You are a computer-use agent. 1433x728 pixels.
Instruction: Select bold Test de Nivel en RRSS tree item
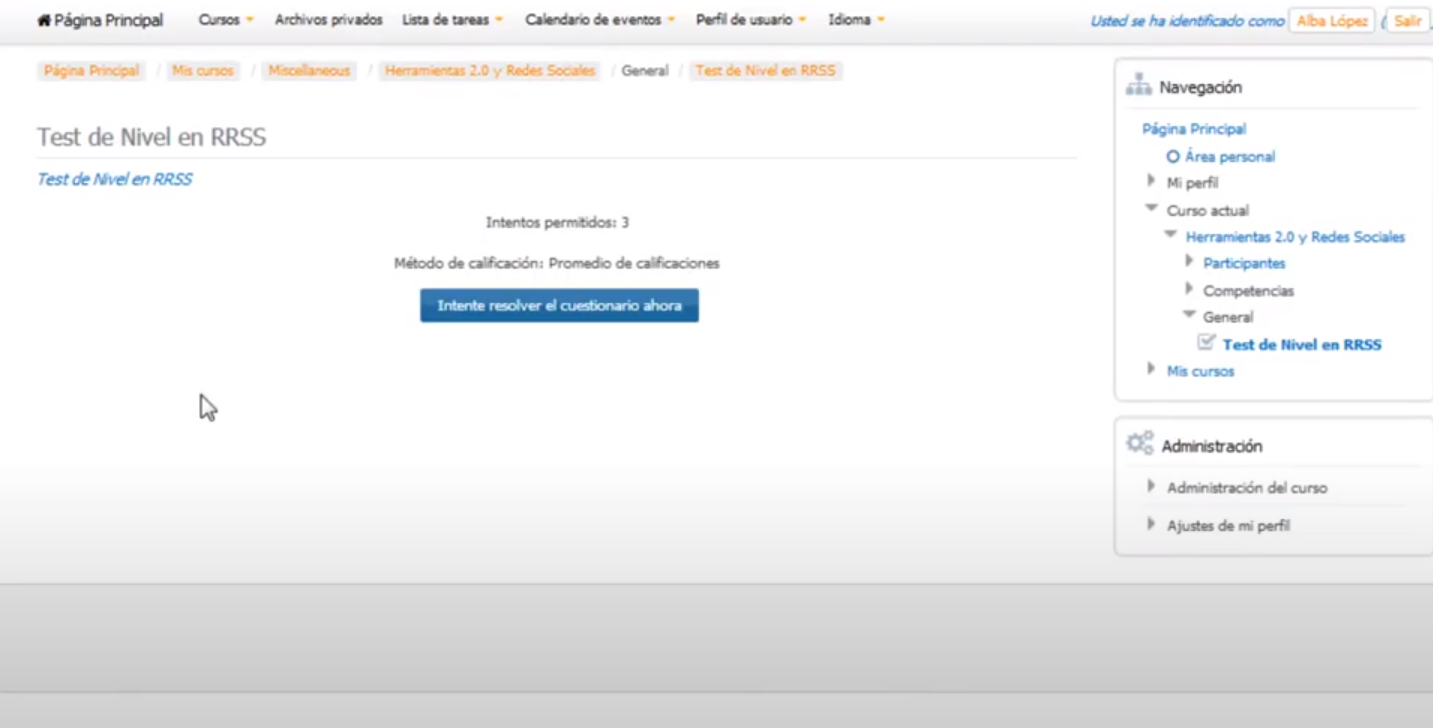point(1302,345)
